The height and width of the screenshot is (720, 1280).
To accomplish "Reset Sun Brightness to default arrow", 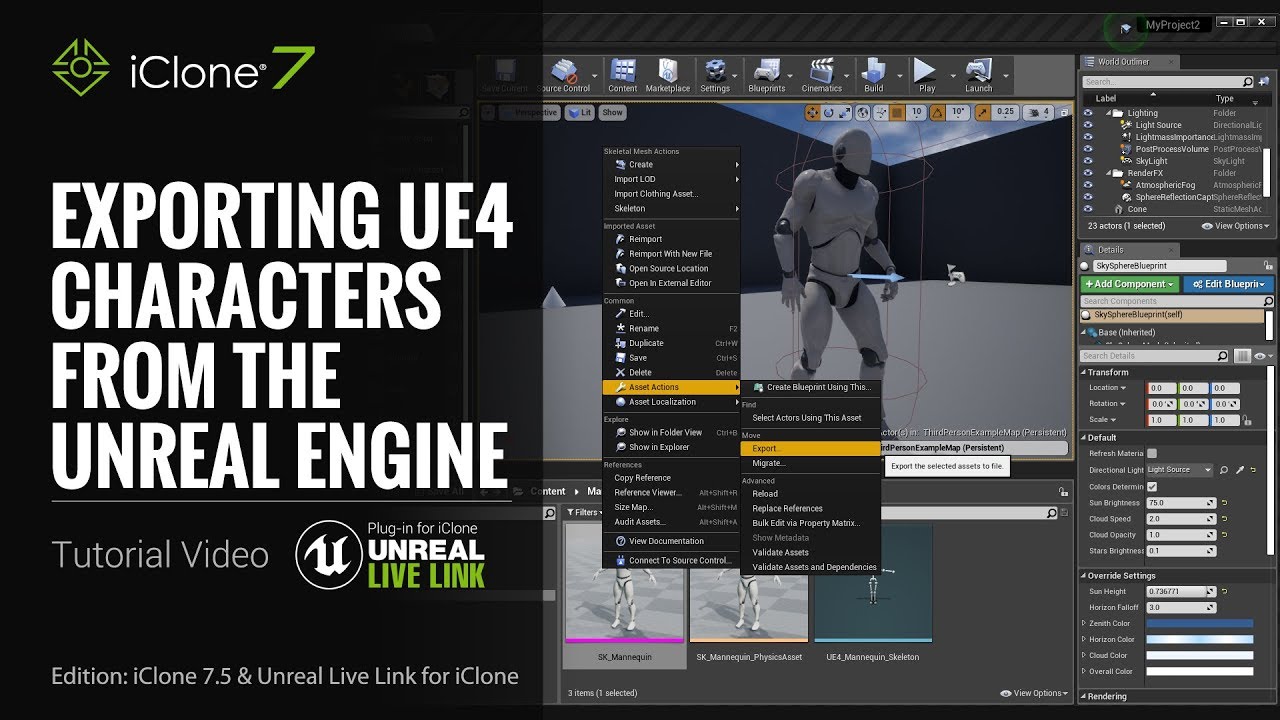I will point(1224,502).
